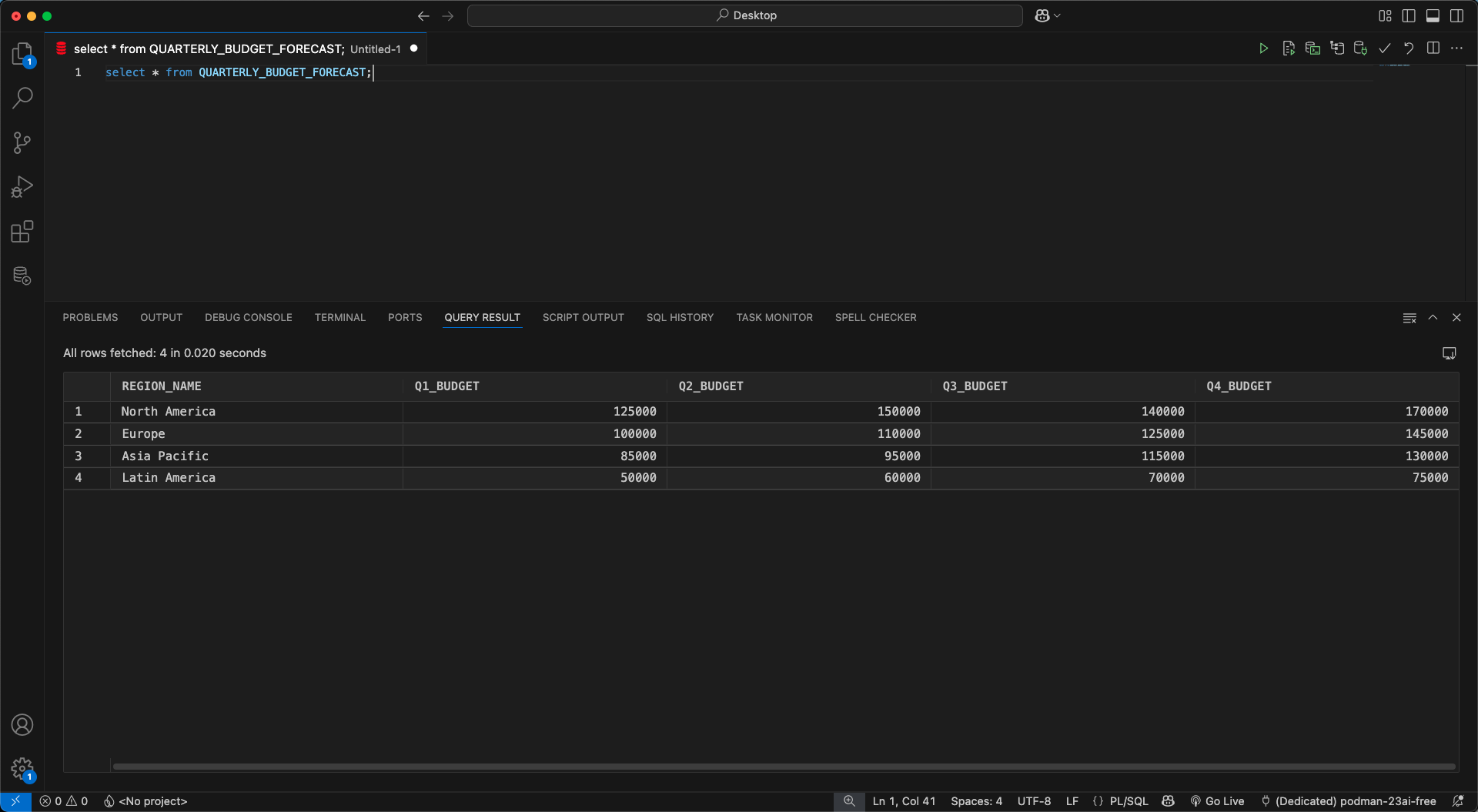Screen dimensions: 1478x812
Task: Open notifications bell in status bar
Action: 1458,801
